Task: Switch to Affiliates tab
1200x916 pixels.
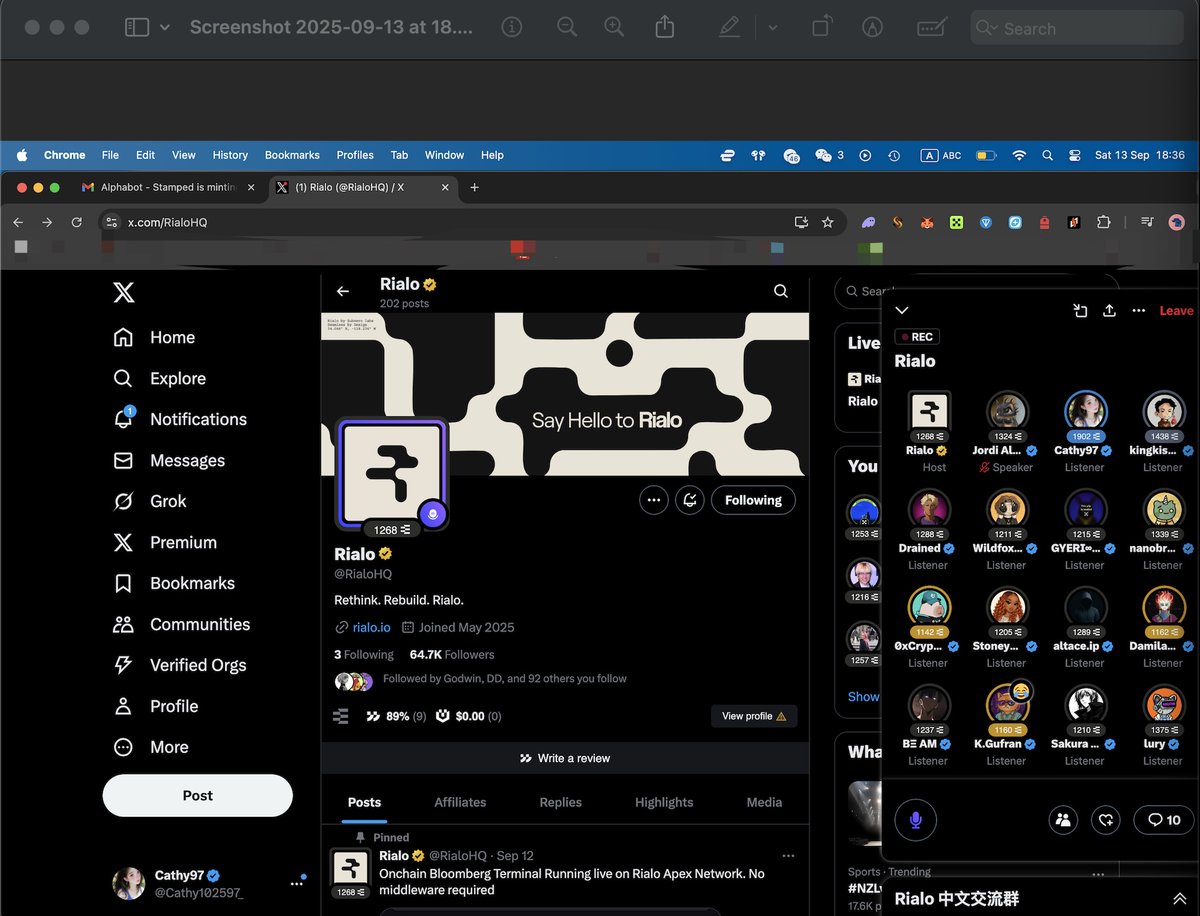Action: [x=460, y=802]
